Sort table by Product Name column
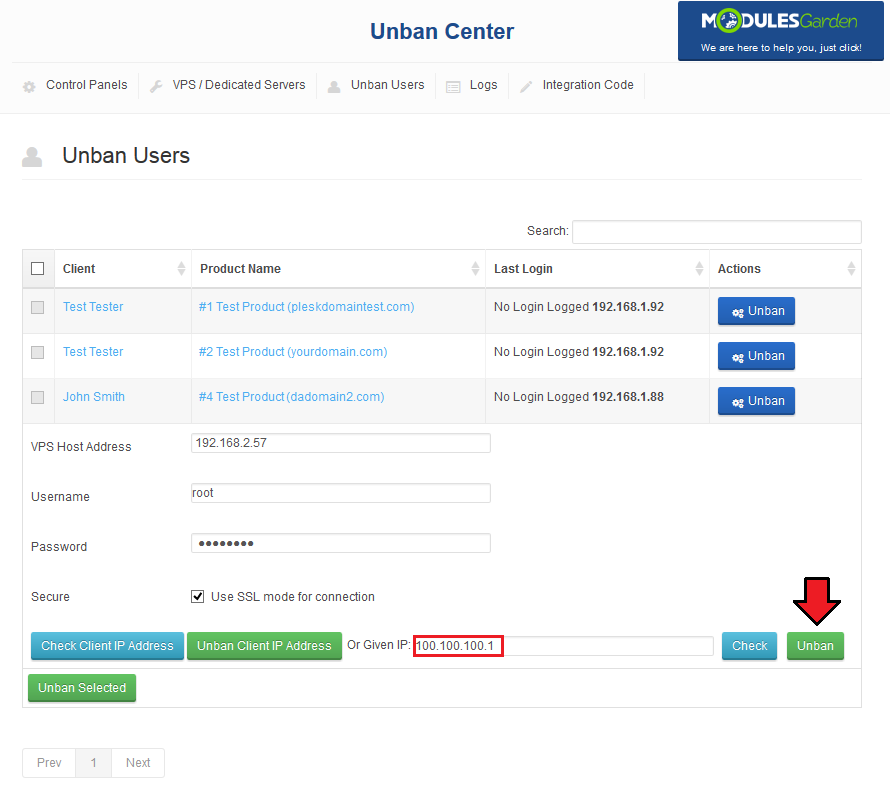The image size is (890, 790). point(240,269)
